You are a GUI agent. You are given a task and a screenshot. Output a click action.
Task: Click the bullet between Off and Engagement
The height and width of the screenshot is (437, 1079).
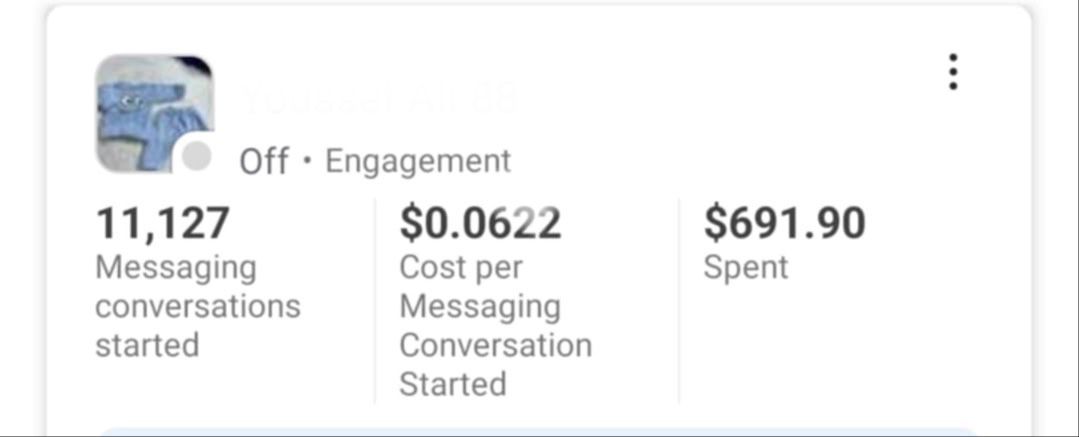click(x=307, y=161)
